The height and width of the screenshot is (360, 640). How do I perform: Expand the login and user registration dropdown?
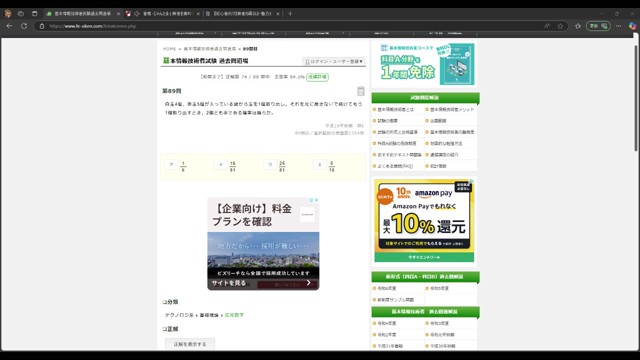334,61
